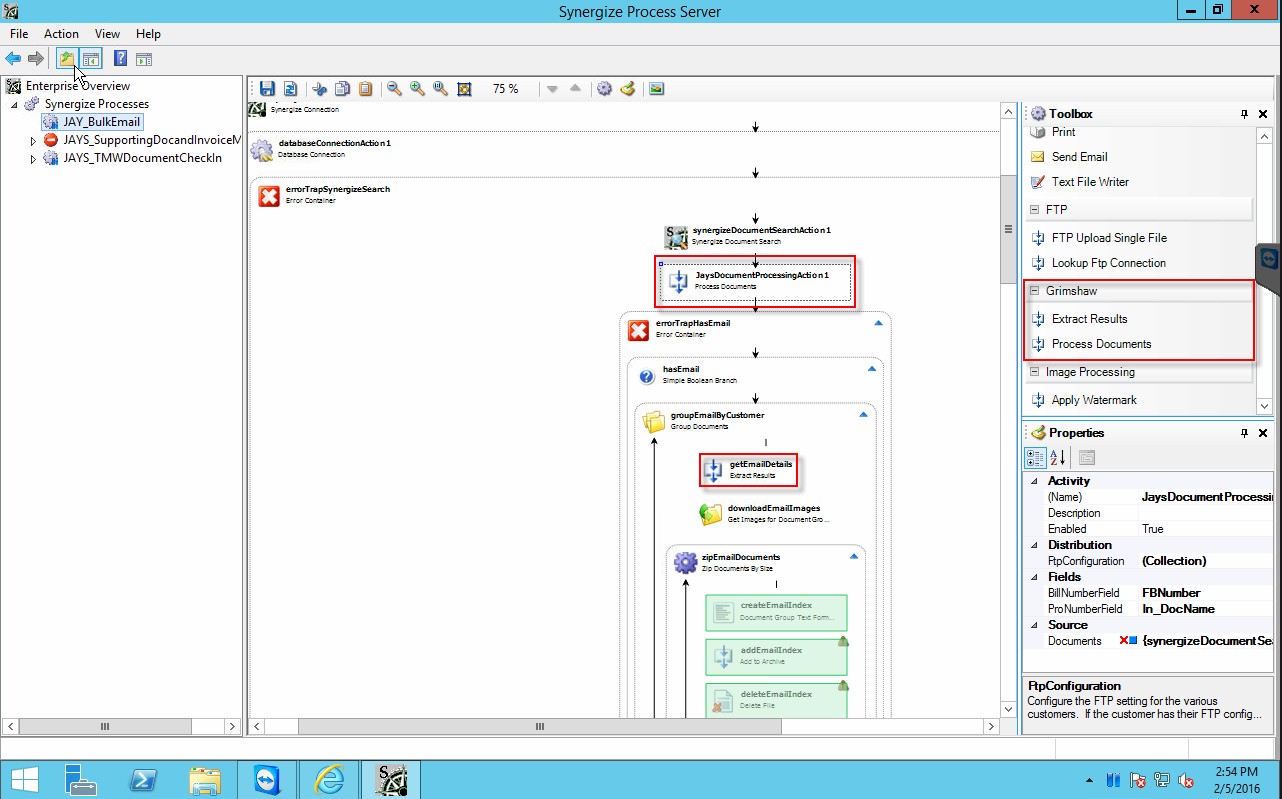Viewport: 1282px width, 799px height.
Task: Click the Copy icon in the toolbar
Action: coord(343,89)
